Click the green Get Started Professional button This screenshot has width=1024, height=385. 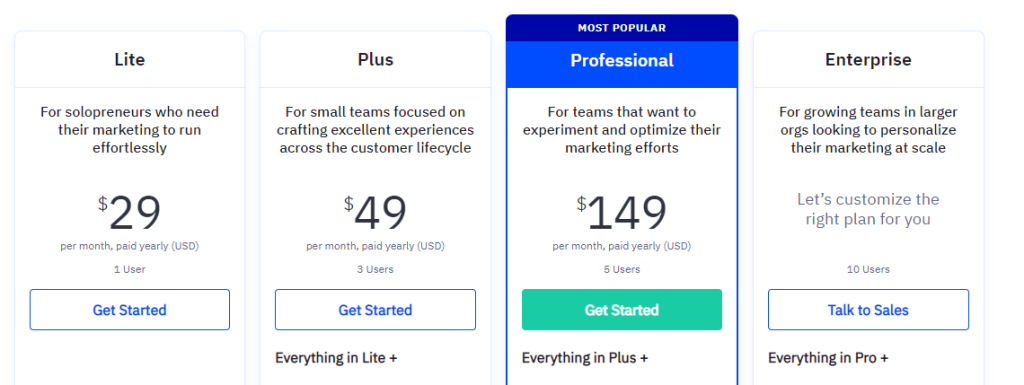(x=622, y=309)
